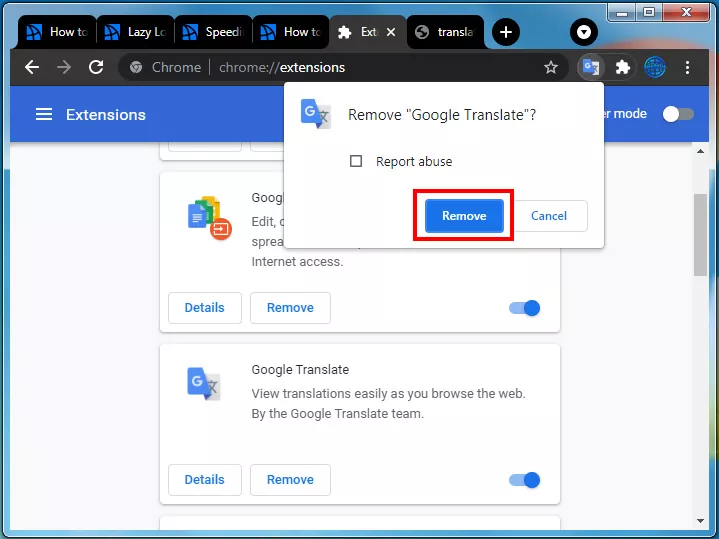Image resolution: width=719 pixels, height=539 pixels.
Task: Click the 'Extensions' header title
Action: [x=106, y=114]
